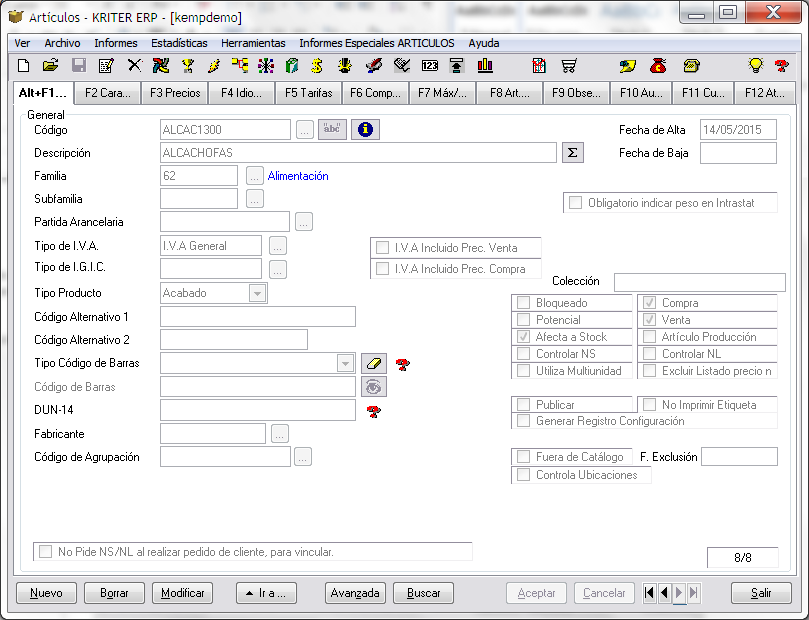The height and width of the screenshot is (620, 809).
Task: Click the Borrar button
Action: pos(114,593)
